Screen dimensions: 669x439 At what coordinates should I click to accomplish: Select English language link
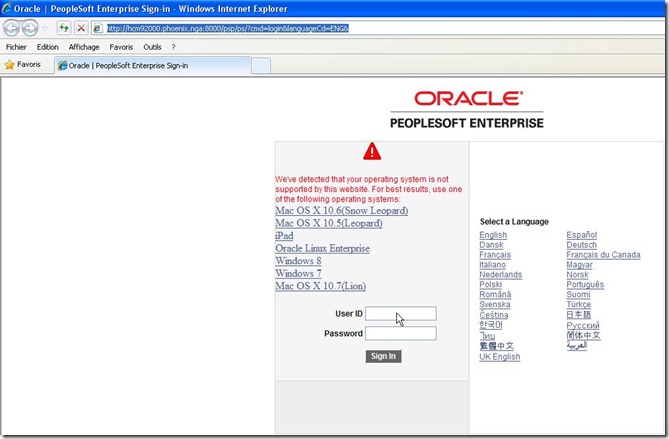point(493,235)
